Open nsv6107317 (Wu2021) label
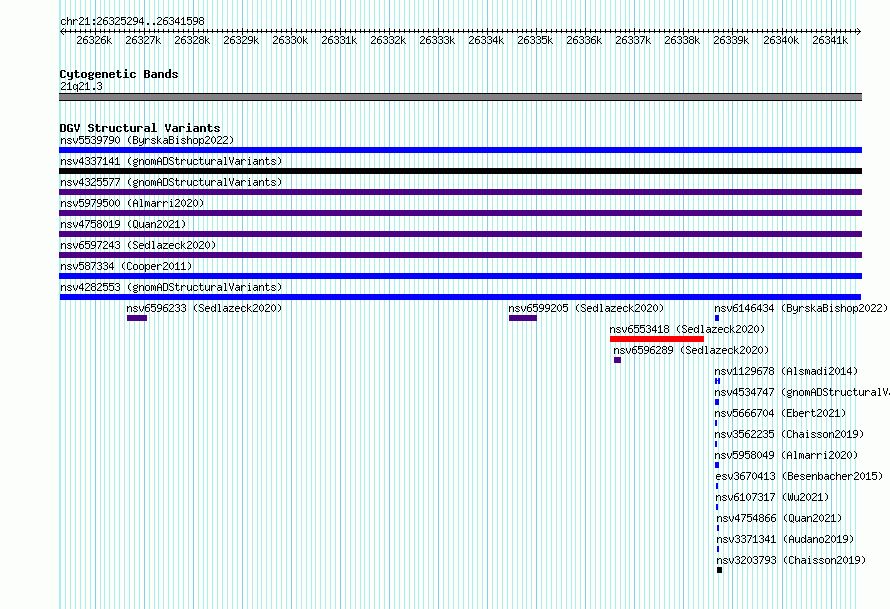The image size is (890, 609). pos(773,497)
